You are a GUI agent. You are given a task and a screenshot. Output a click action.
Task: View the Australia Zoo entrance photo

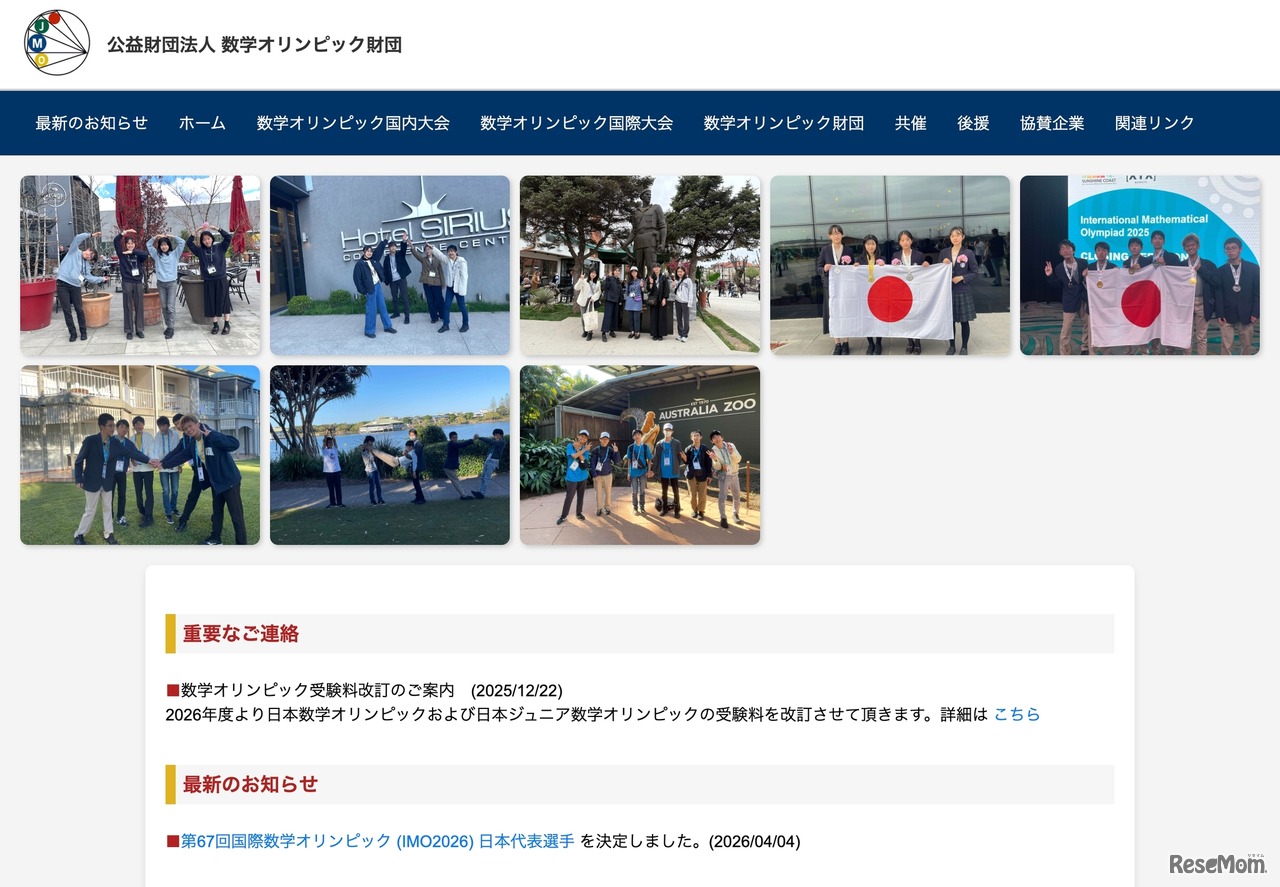[x=640, y=455]
